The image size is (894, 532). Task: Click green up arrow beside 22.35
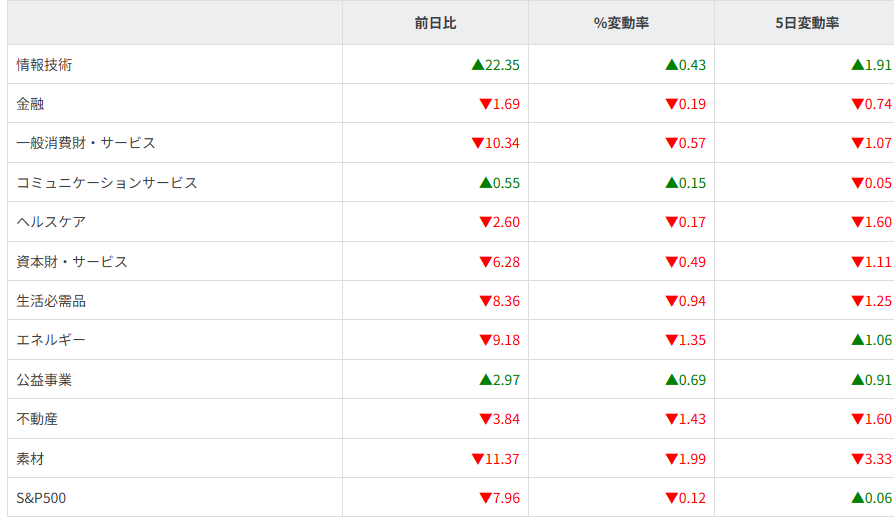[477, 65]
